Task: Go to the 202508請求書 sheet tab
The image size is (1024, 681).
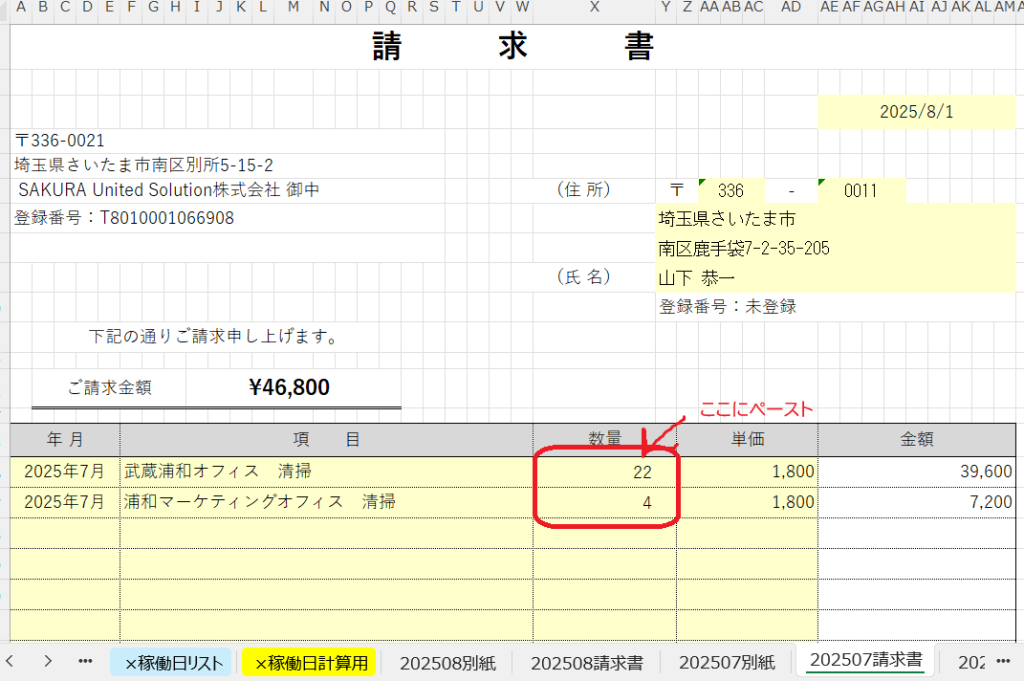Action: pyautogui.click(x=587, y=662)
